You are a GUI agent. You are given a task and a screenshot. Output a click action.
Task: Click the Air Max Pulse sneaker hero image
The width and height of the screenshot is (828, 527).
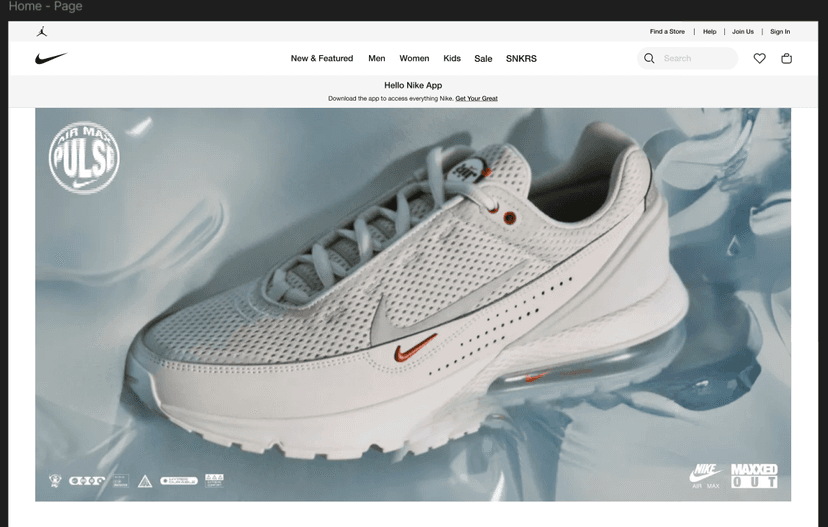[x=413, y=305]
